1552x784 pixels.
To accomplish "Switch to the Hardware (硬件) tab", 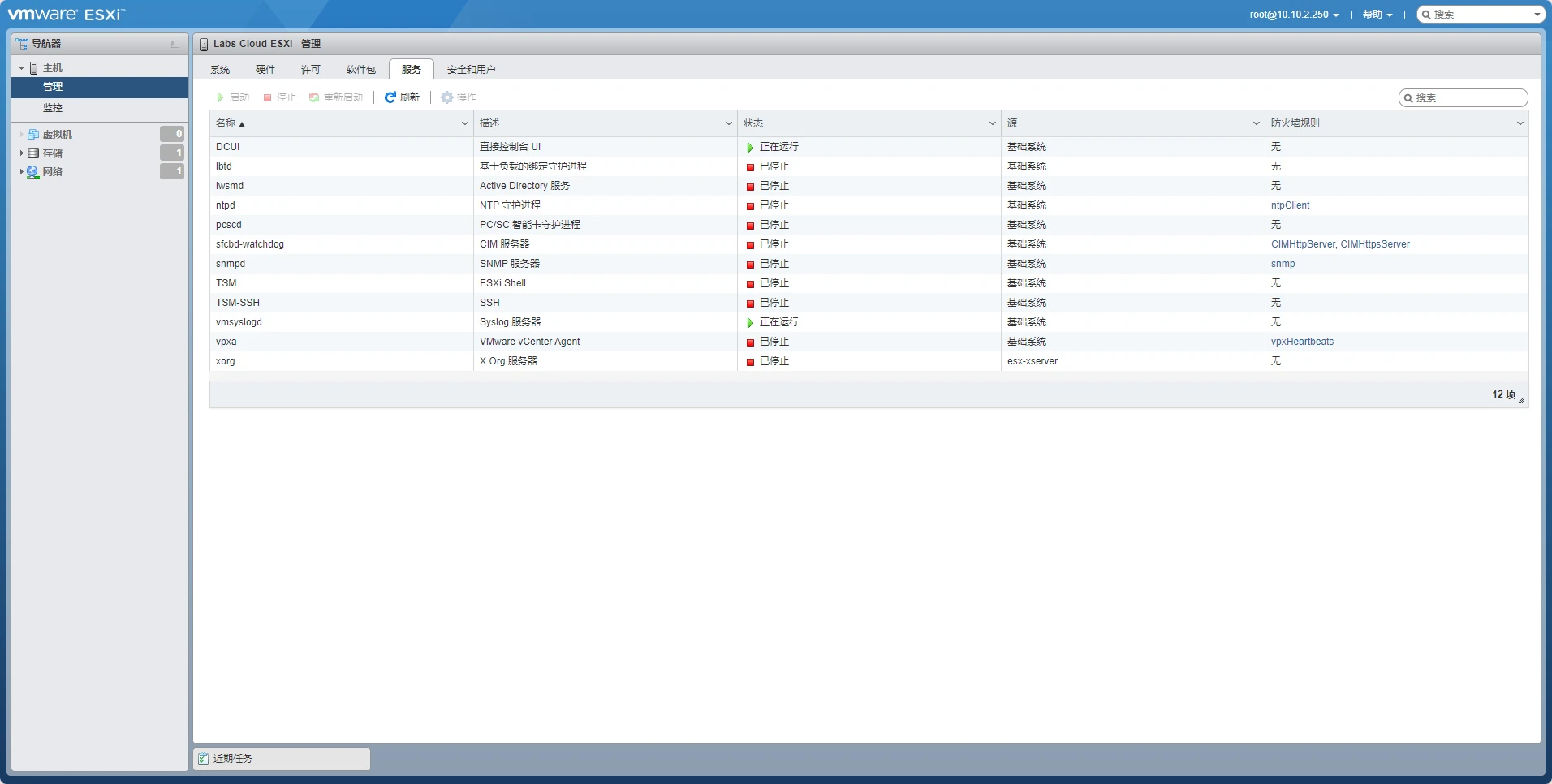I will coord(265,70).
